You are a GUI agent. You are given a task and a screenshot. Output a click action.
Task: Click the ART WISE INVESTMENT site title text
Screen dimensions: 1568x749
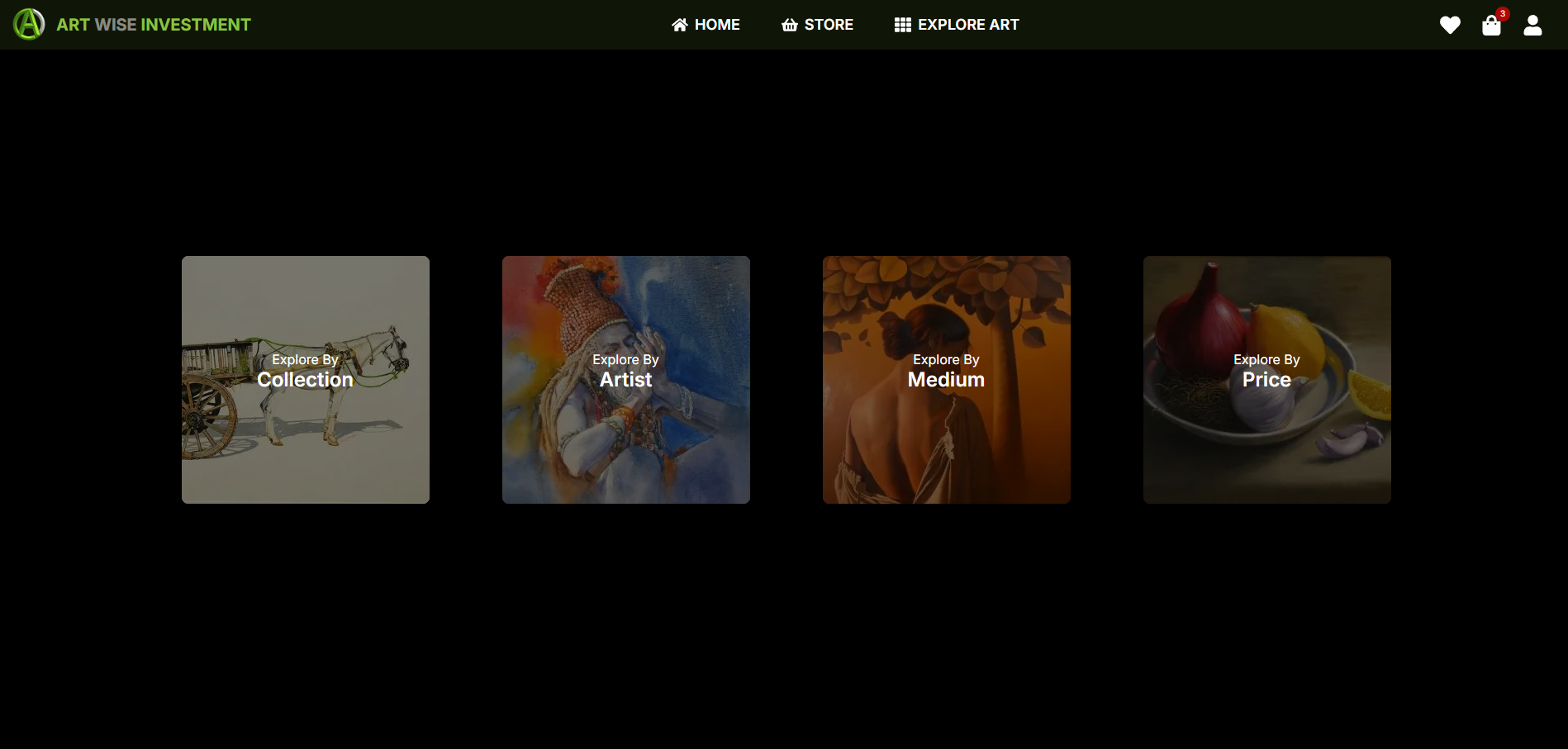(151, 25)
